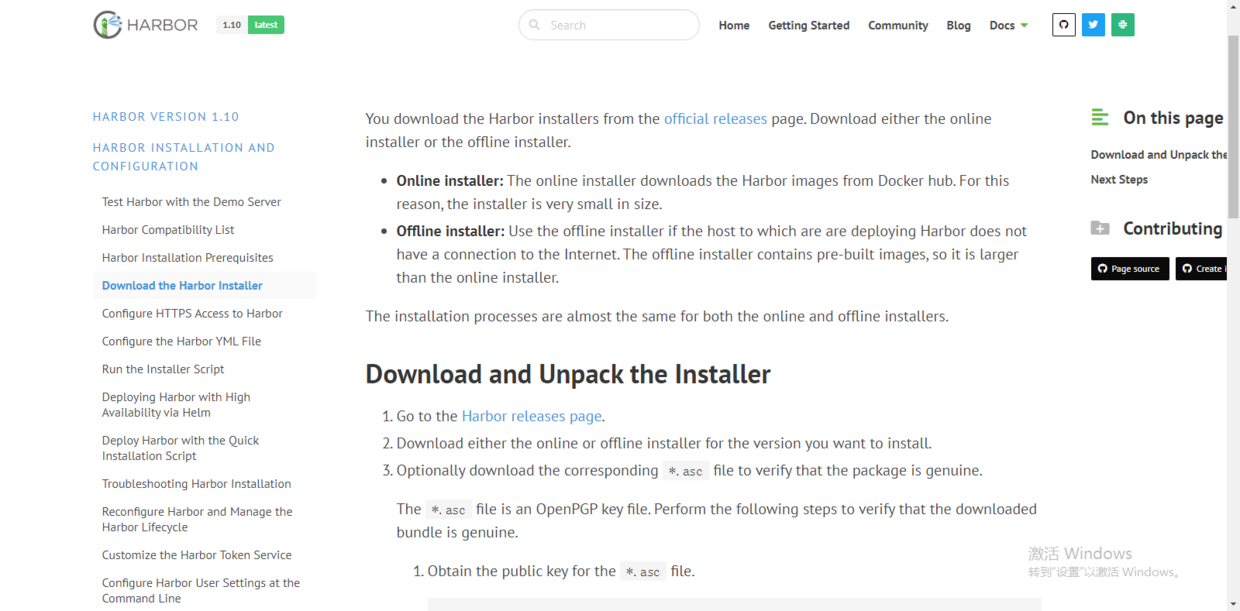This screenshot has height=611, width=1240.
Task: Expand the Docs dropdown menu
Action: tap(1009, 25)
